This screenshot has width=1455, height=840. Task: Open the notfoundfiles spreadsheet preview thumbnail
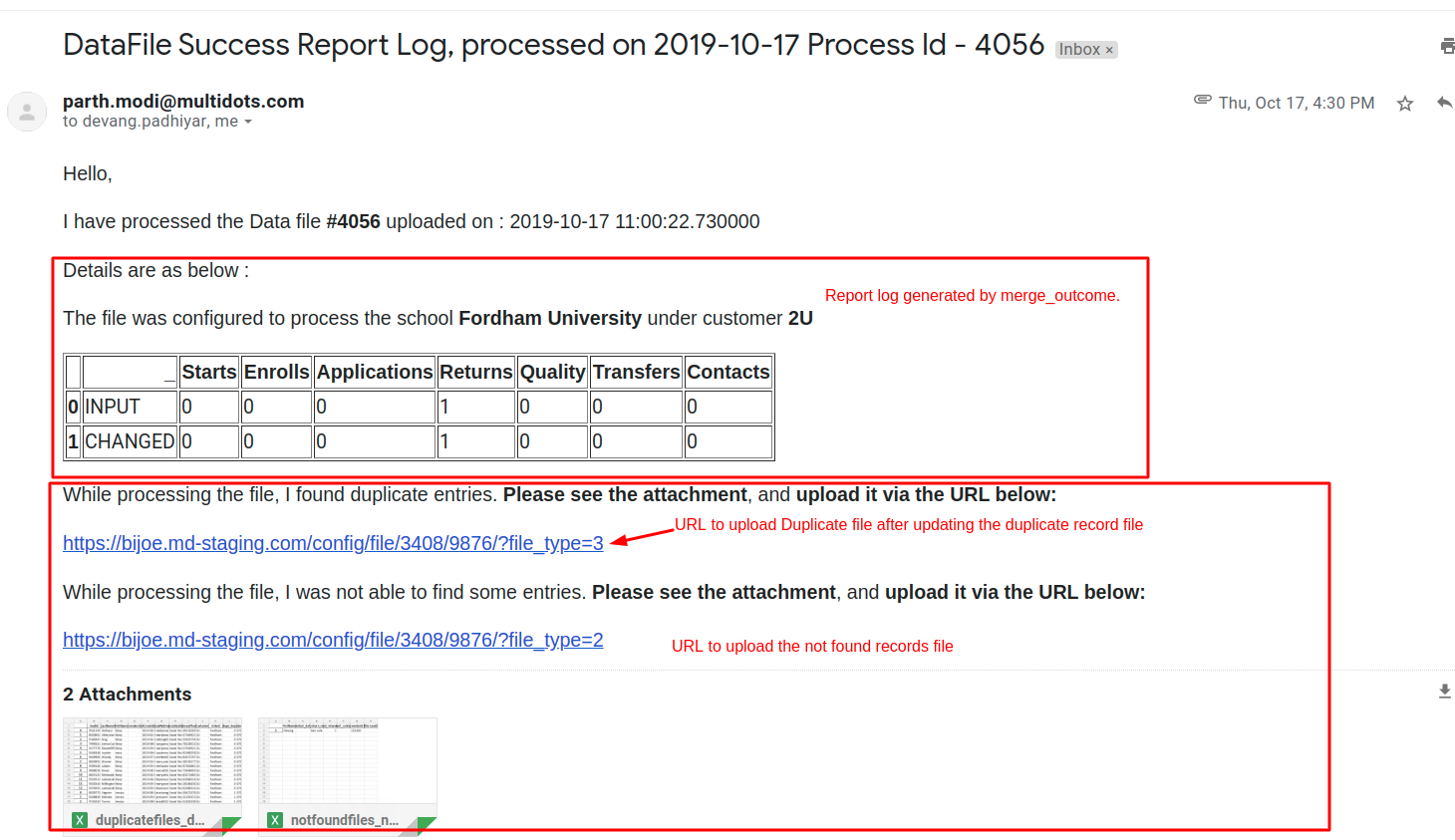(348, 762)
